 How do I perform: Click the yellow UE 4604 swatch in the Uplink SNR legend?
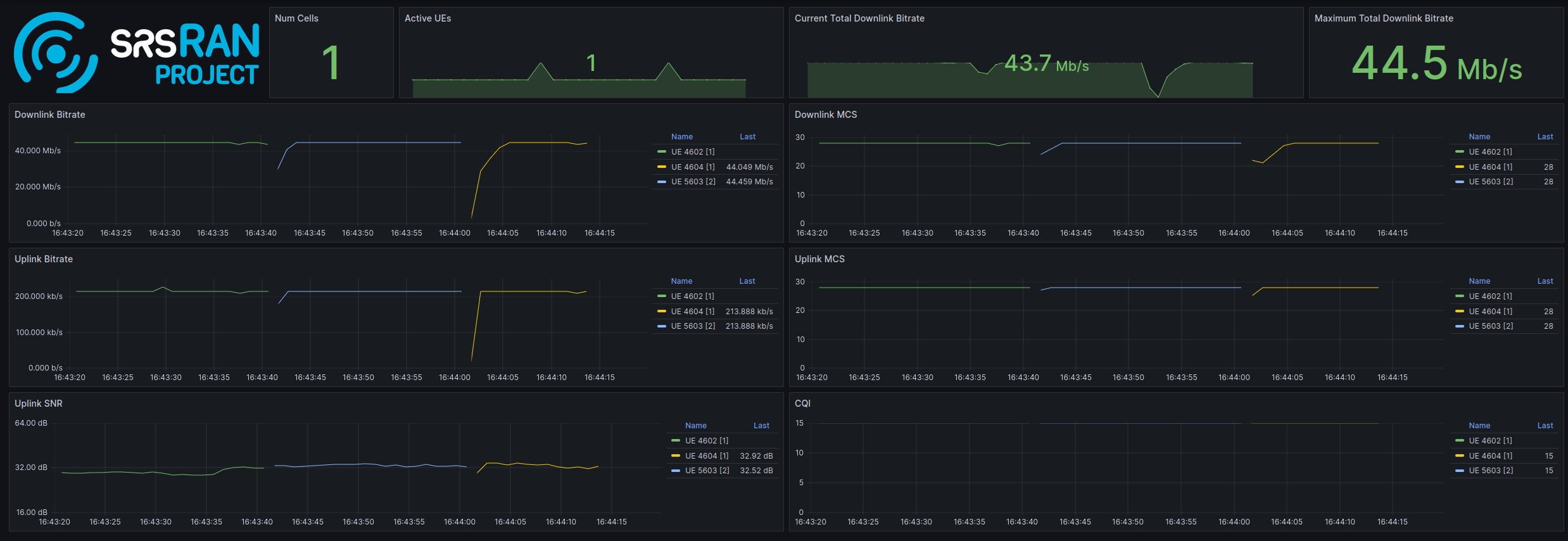click(x=676, y=456)
